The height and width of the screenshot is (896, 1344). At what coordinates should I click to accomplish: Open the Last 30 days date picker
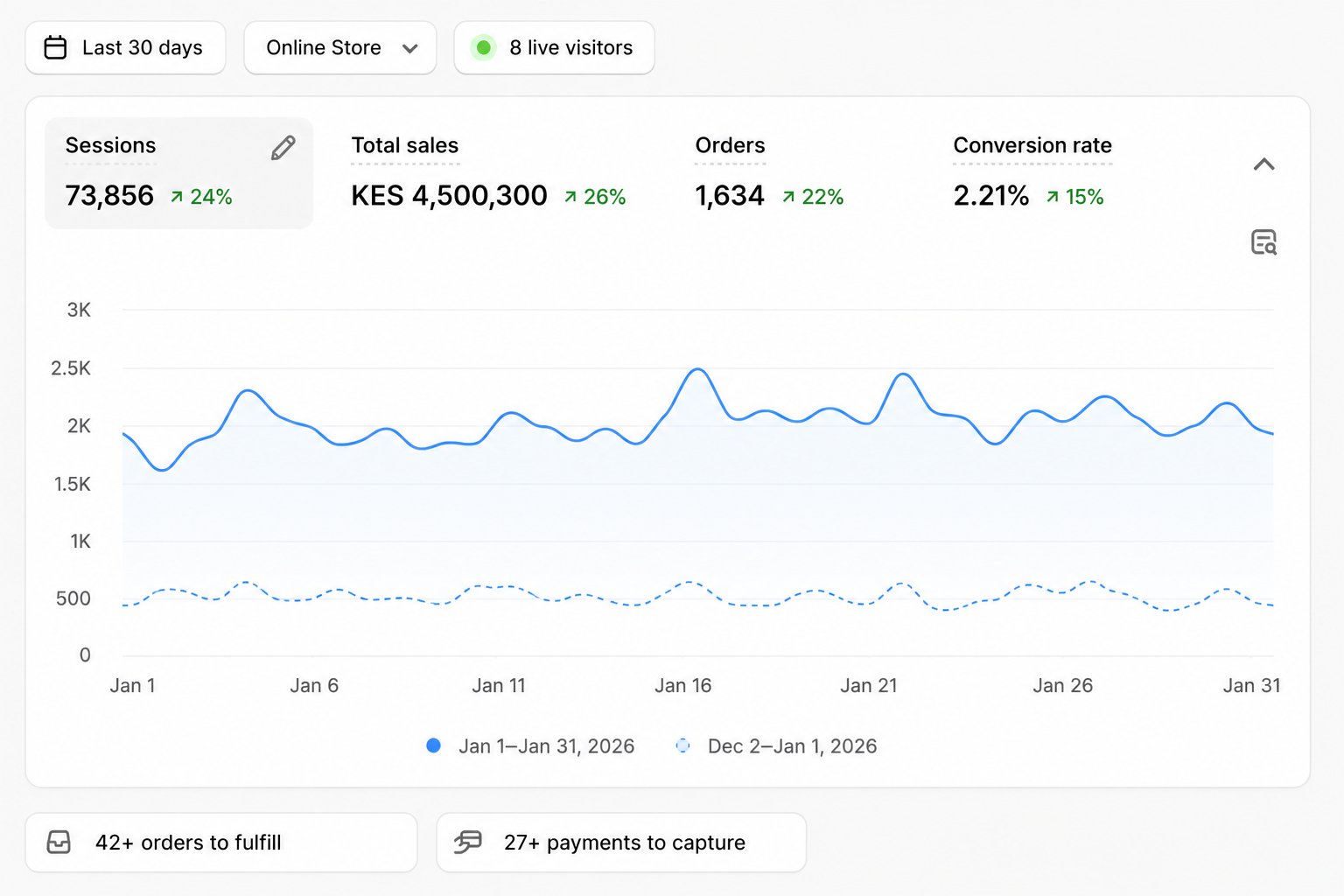125,47
